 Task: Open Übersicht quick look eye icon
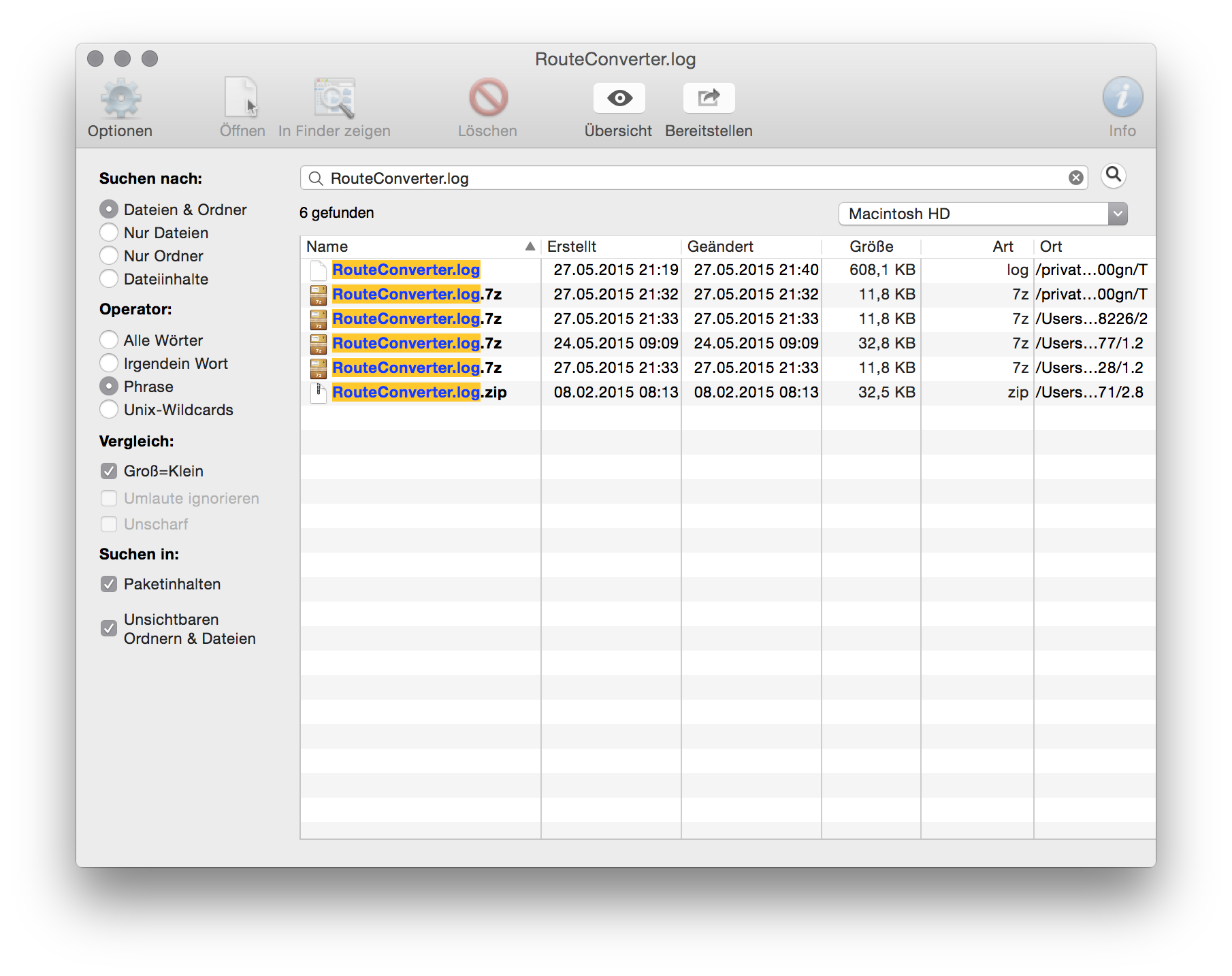[x=619, y=99]
